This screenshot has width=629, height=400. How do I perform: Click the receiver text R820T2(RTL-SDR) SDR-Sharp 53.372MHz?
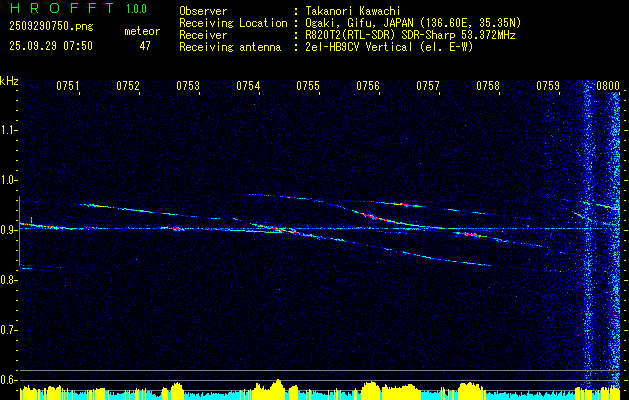409,35
